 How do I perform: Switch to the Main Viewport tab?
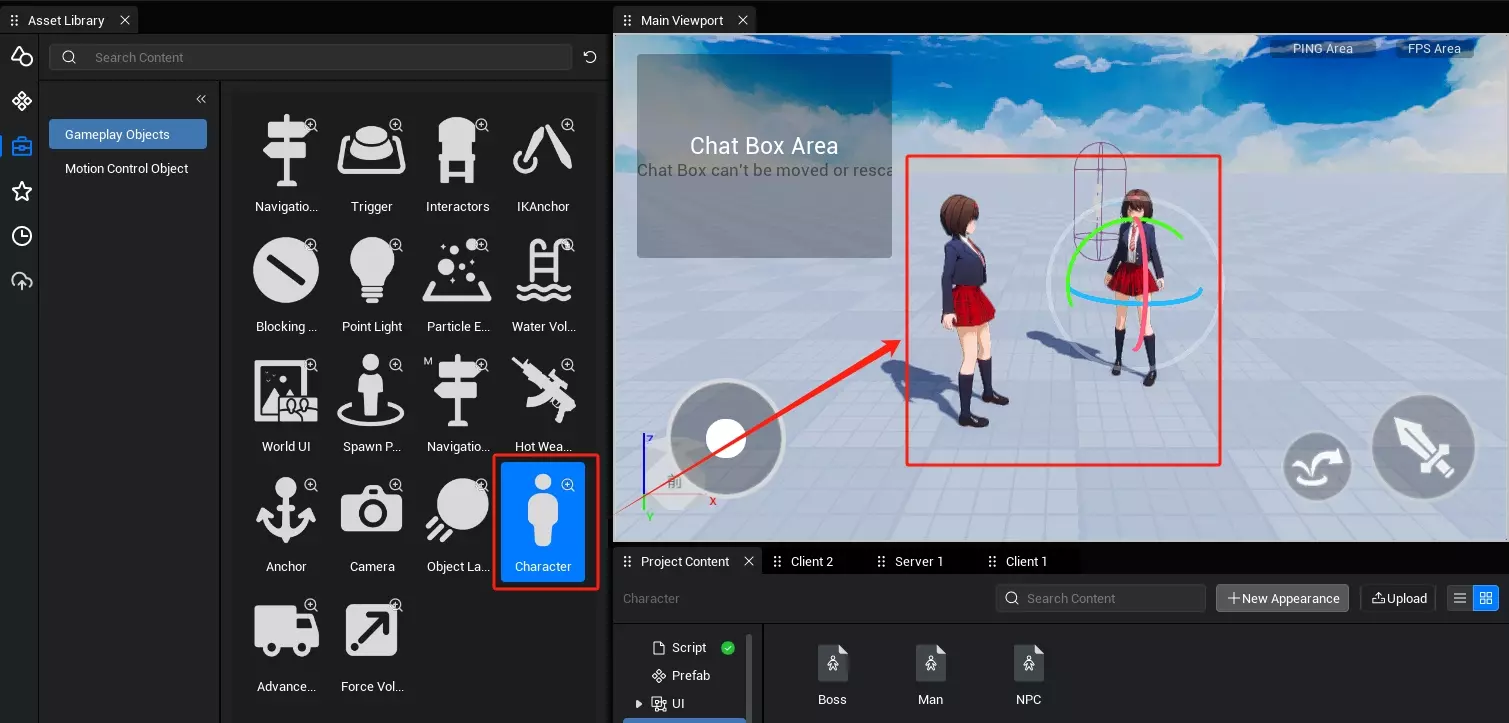tap(682, 20)
